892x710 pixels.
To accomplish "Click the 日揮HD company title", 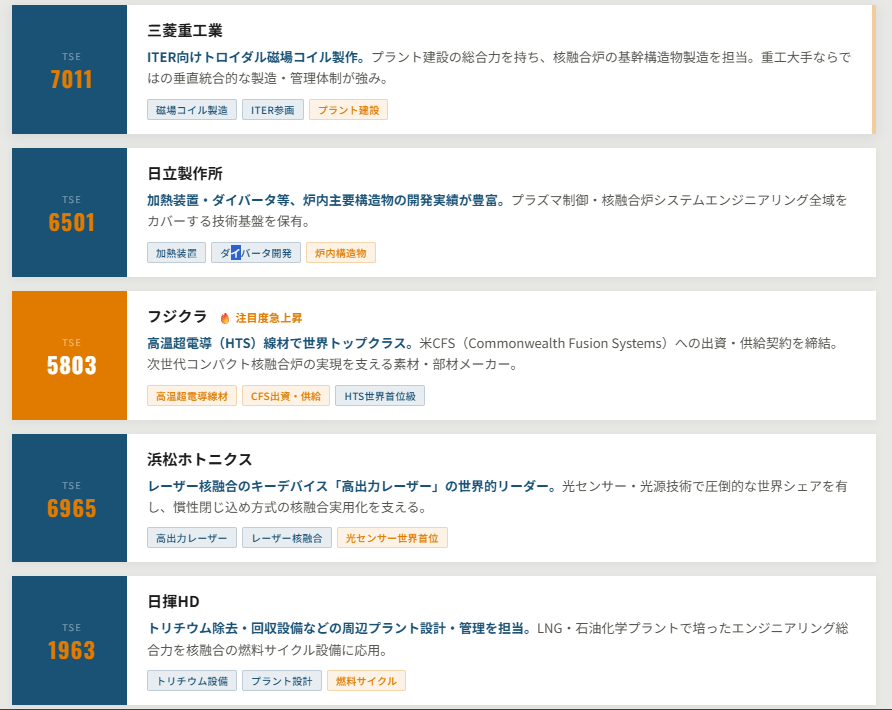I will 174,601.
